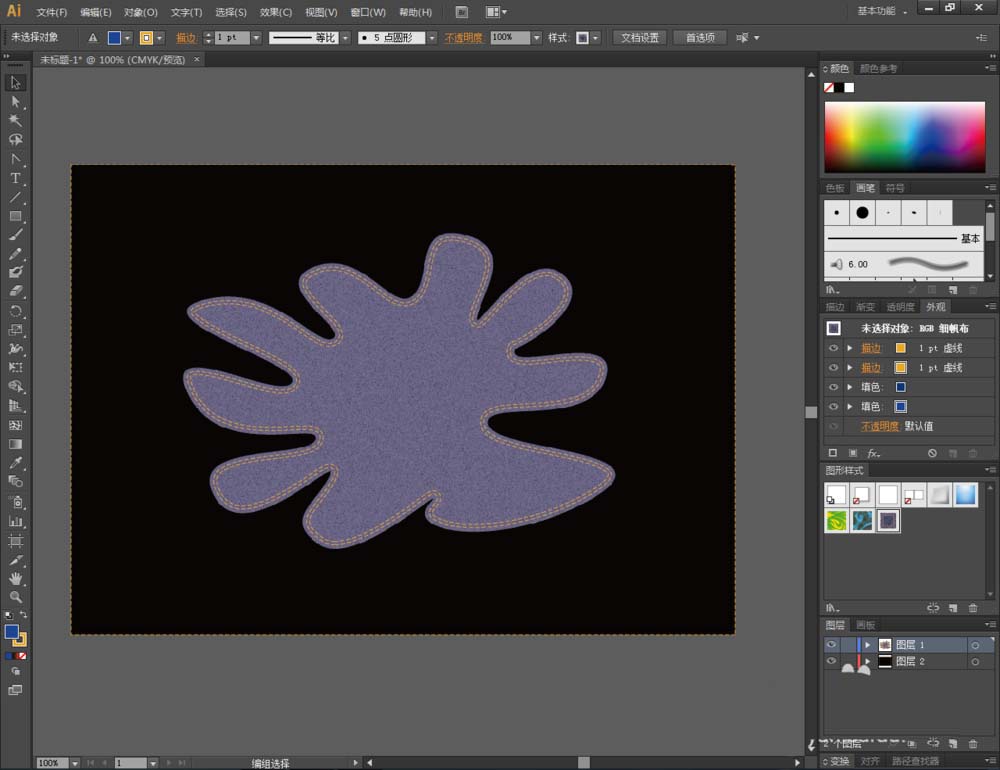Click the opacity 100% input field

coord(508,37)
